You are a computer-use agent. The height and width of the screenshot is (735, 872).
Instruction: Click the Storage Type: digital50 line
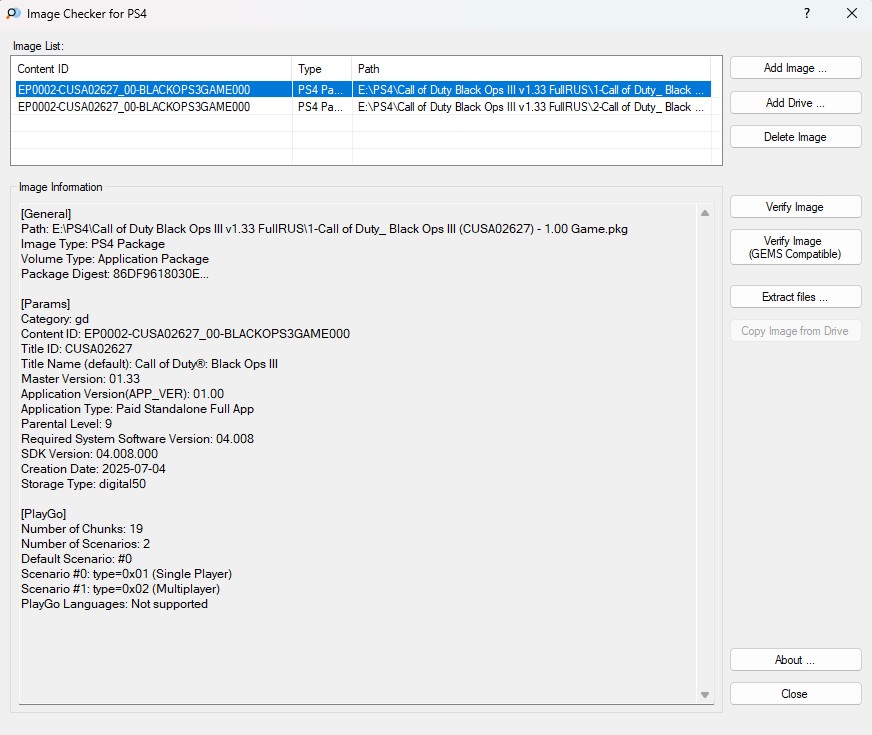click(x=83, y=484)
